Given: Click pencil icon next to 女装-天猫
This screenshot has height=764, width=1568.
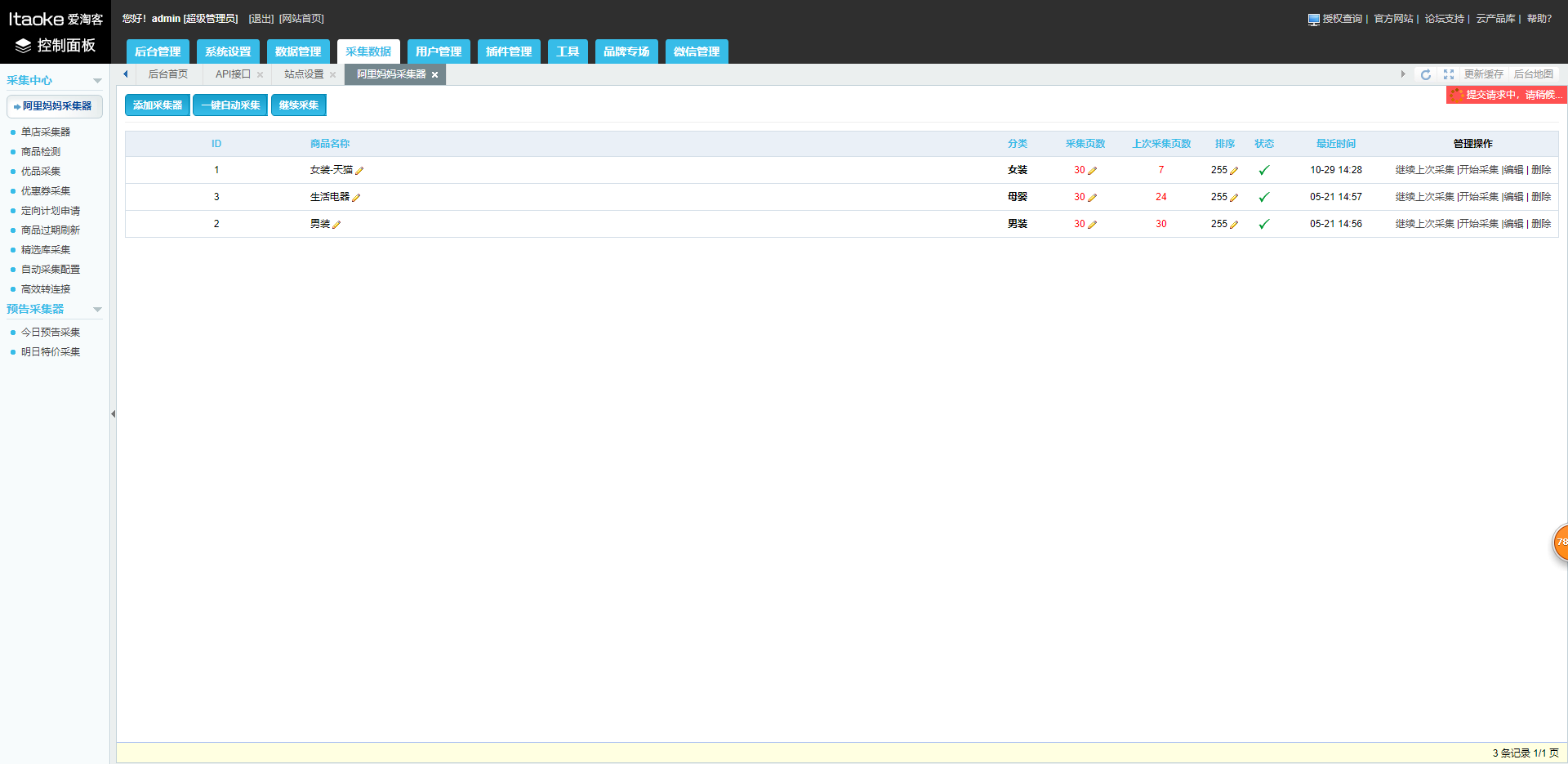Looking at the screenshot, I should point(359,171).
